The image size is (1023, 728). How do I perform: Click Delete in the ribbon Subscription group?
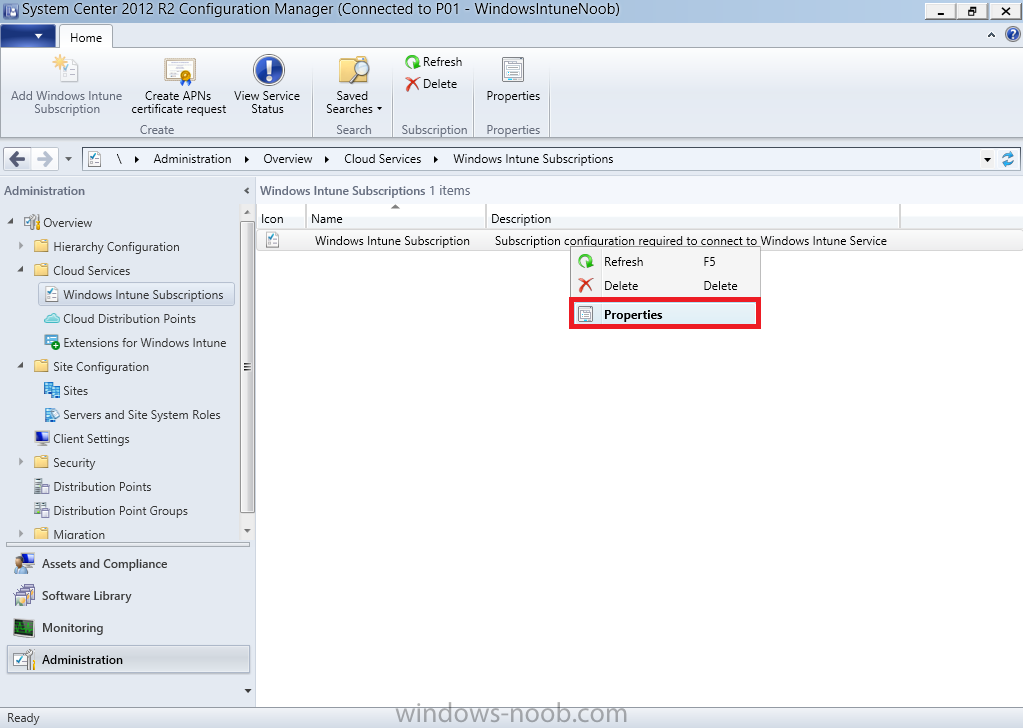[431, 83]
